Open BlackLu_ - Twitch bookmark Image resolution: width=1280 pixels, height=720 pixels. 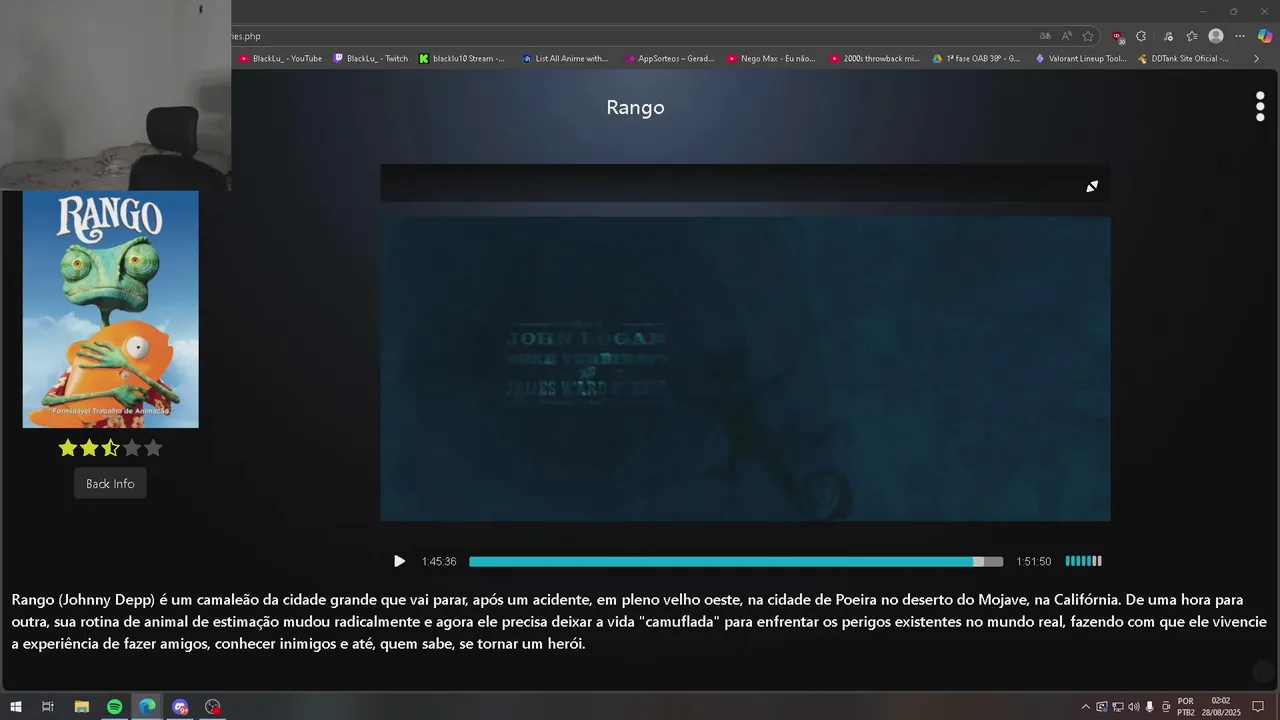(x=371, y=59)
